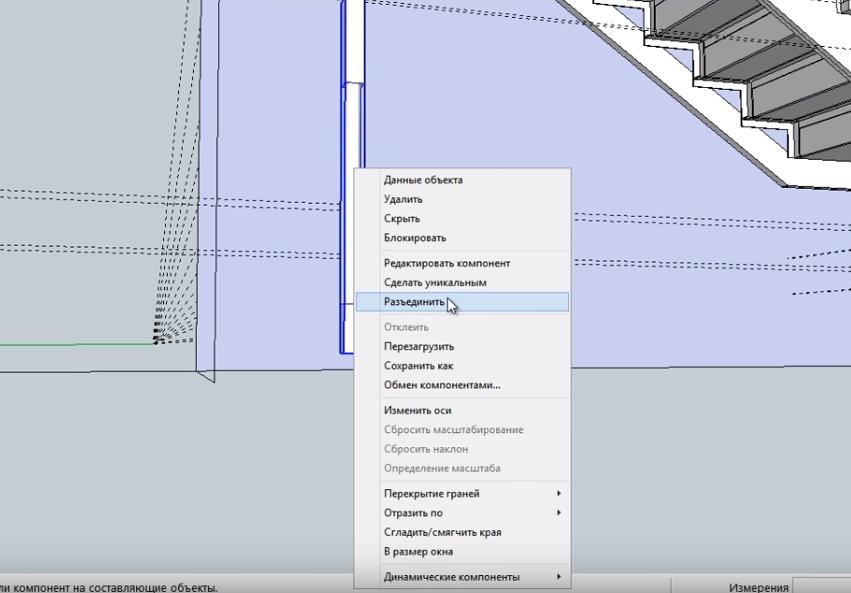This screenshot has width=851, height=593.
Task: Choose "Скрыть" to hide the component
Action: pos(402,219)
